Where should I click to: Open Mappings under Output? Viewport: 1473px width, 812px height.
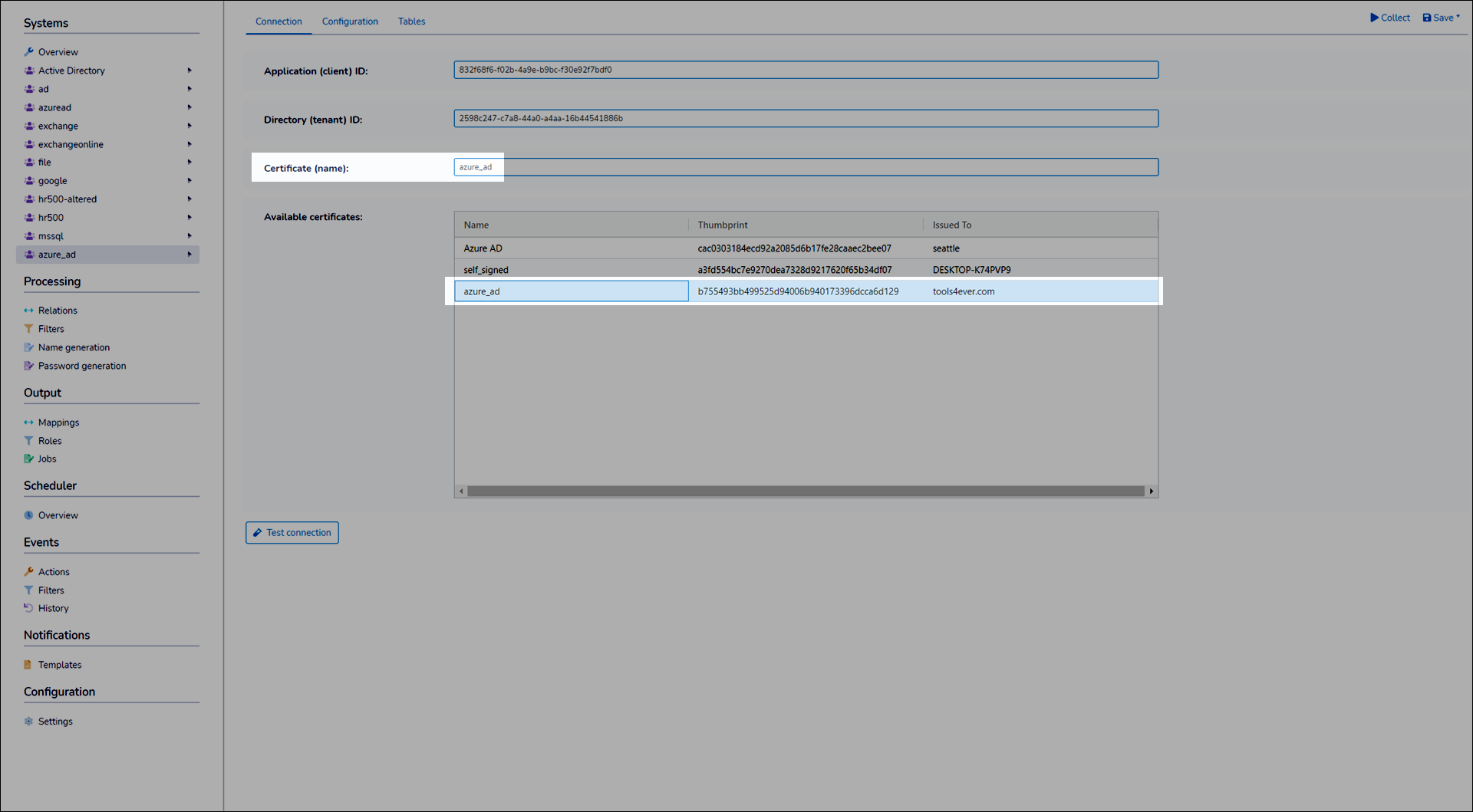58,422
